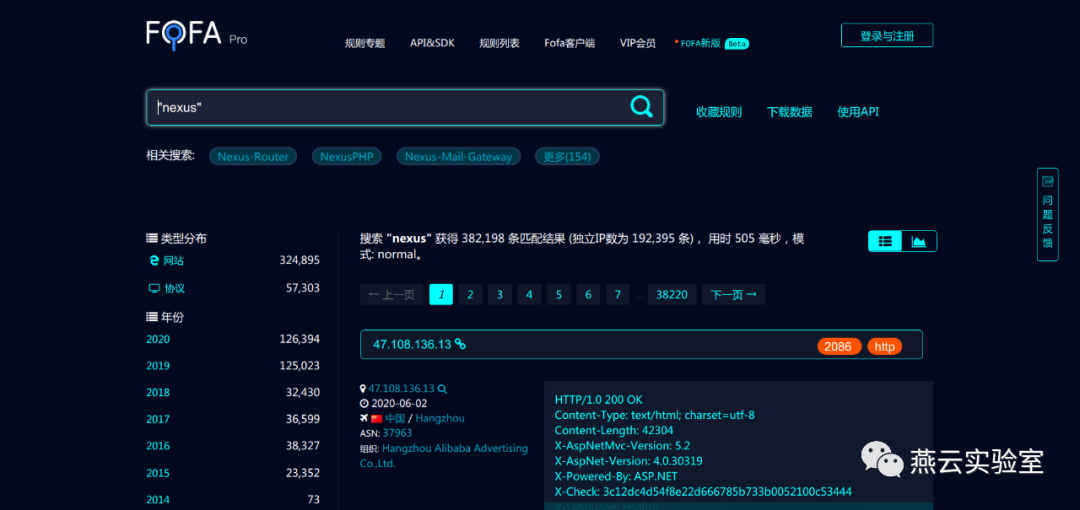The height and width of the screenshot is (510, 1080).
Task: Filter by year 2018
Action: point(158,392)
